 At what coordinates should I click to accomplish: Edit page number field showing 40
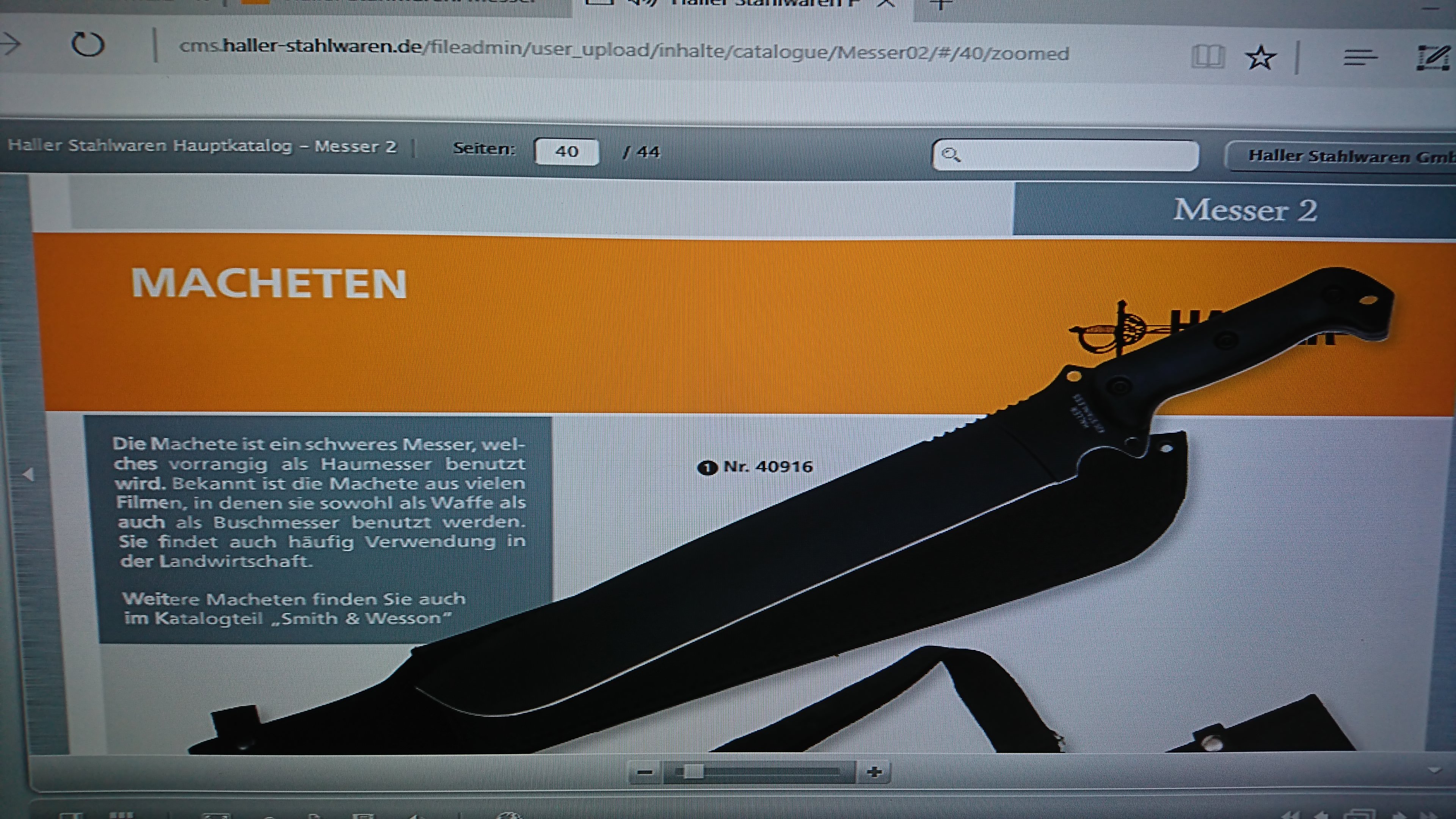[x=566, y=152]
